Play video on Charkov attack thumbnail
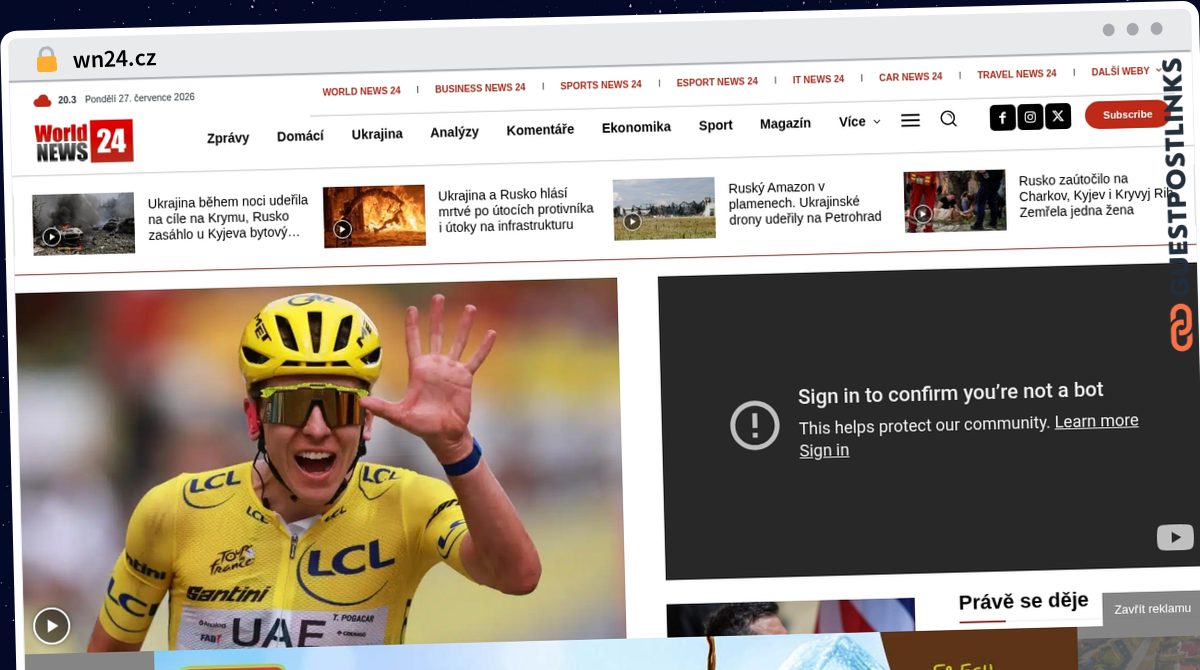This screenshot has width=1200, height=670. 923,214
